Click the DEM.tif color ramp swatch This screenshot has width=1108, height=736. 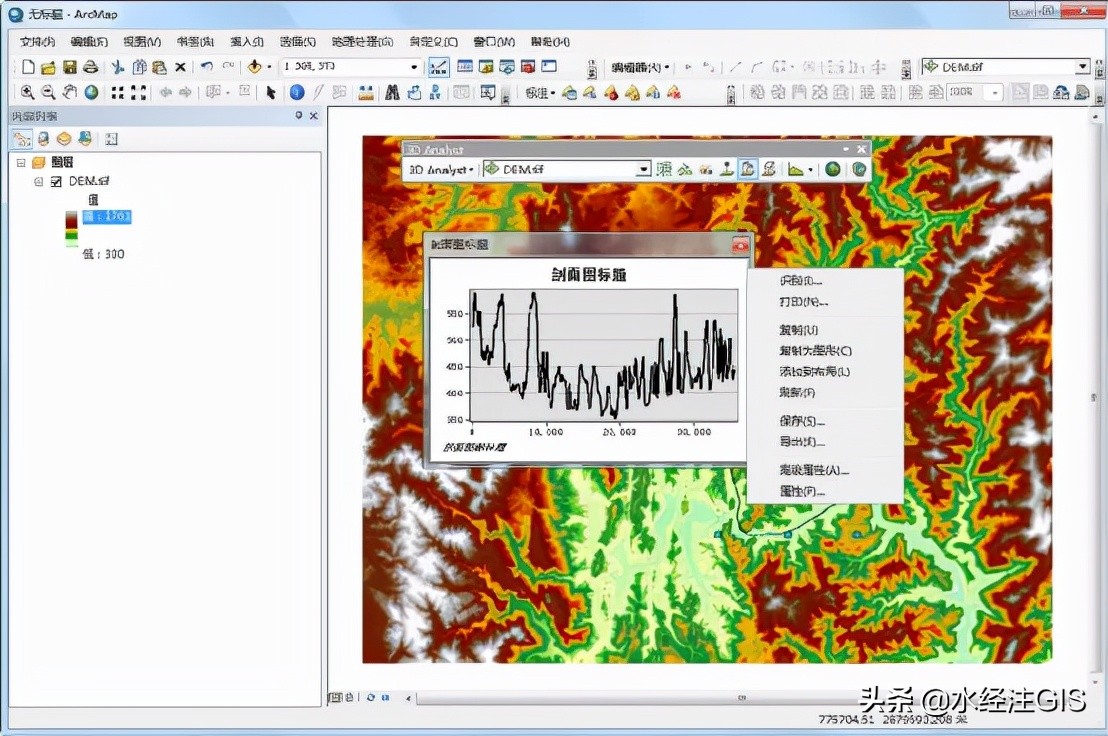click(x=71, y=230)
